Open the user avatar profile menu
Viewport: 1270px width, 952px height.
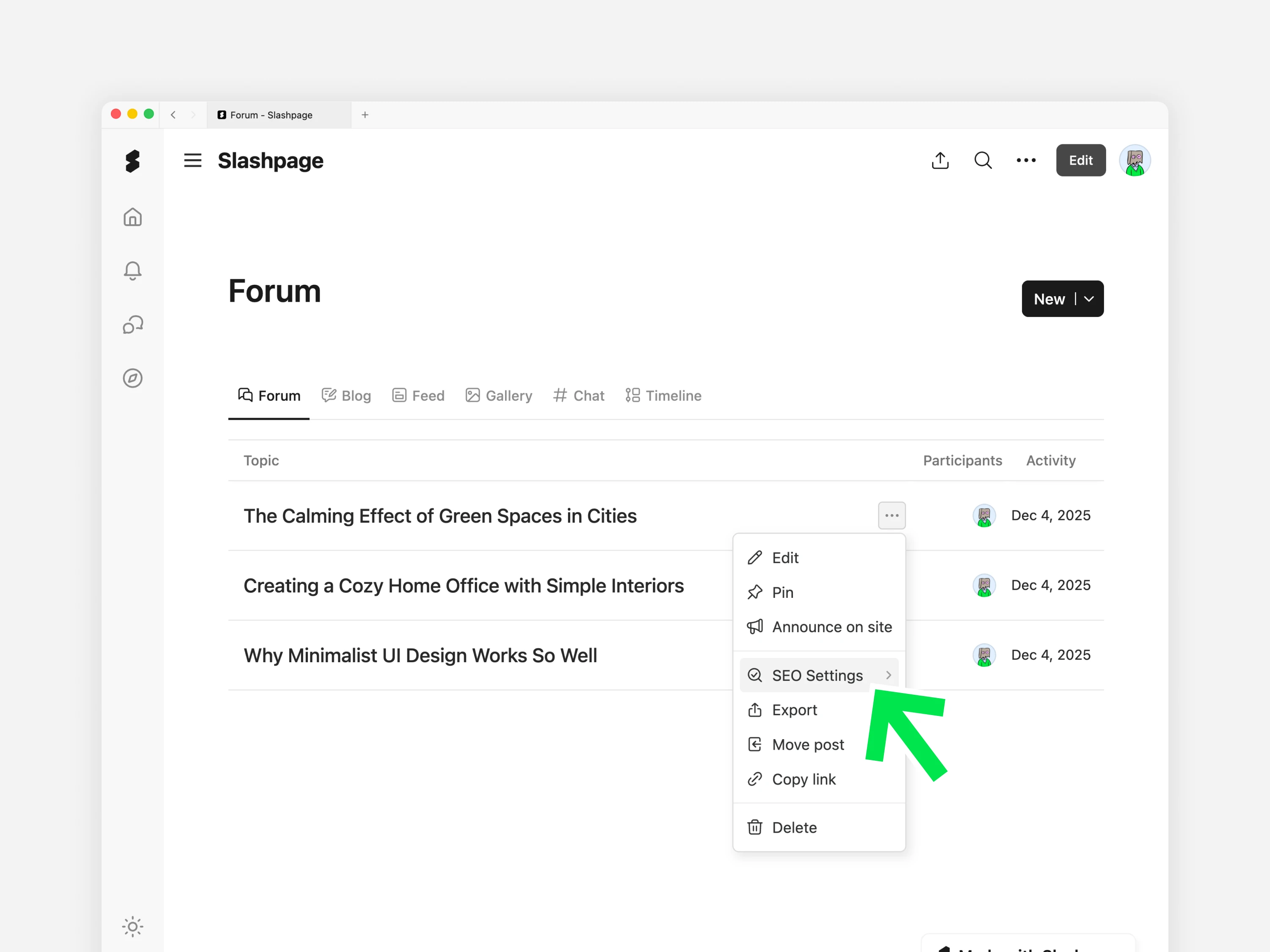pos(1135,161)
